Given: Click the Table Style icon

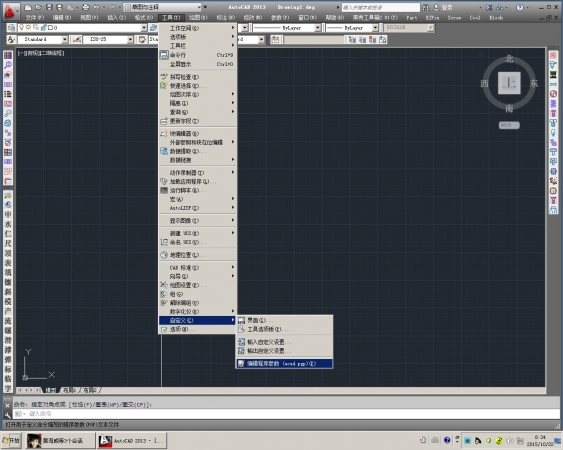Looking at the screenshot, I should tap(142, 39).
